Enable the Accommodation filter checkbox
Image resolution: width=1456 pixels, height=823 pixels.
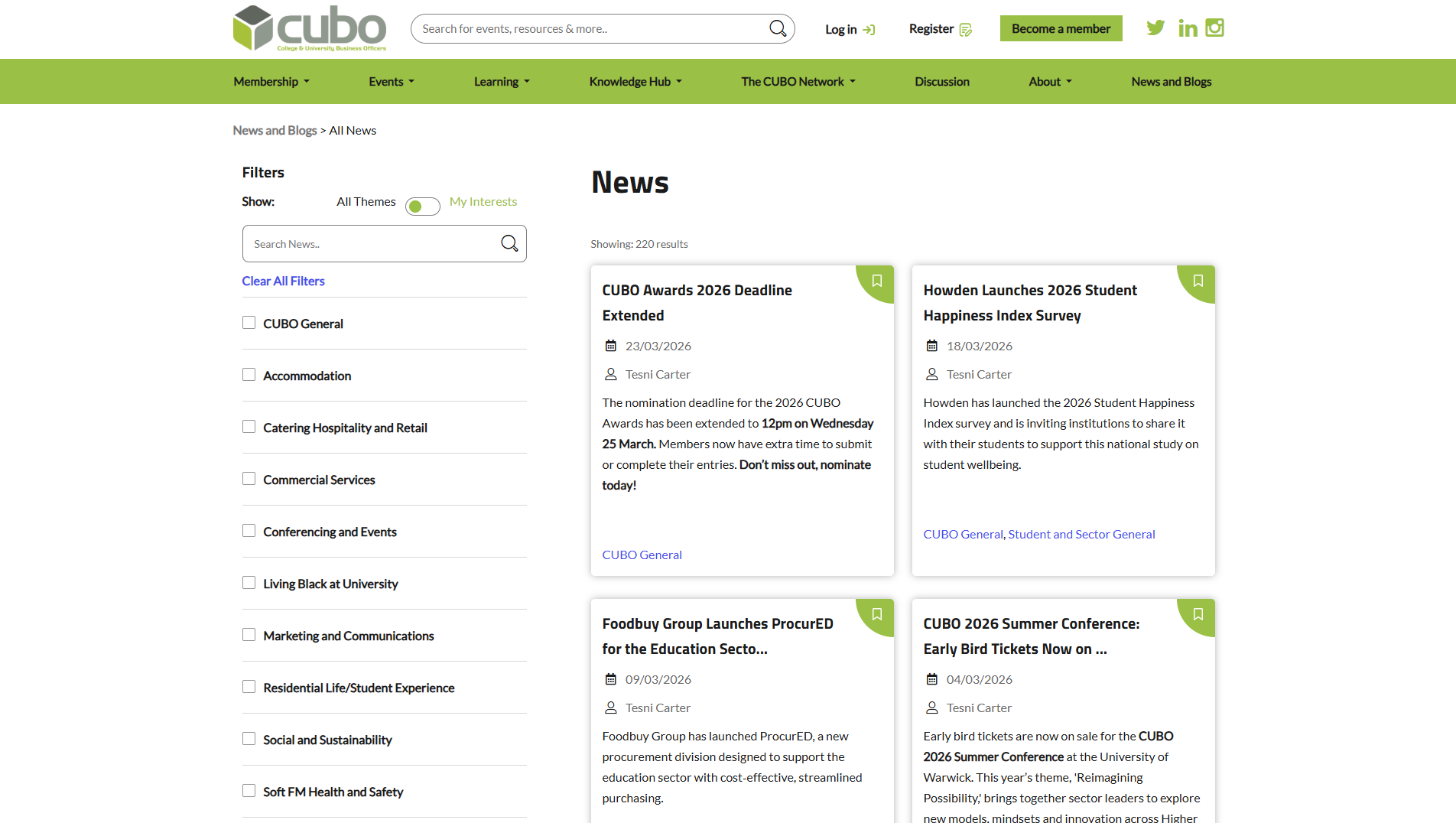click(249, 375)
